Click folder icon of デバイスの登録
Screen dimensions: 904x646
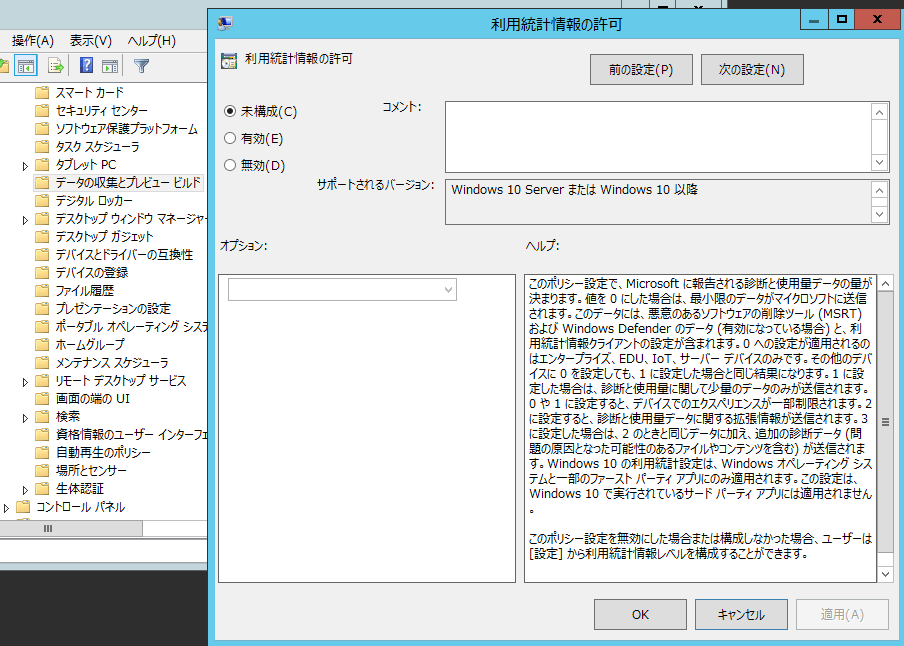[x=42, y=272]
